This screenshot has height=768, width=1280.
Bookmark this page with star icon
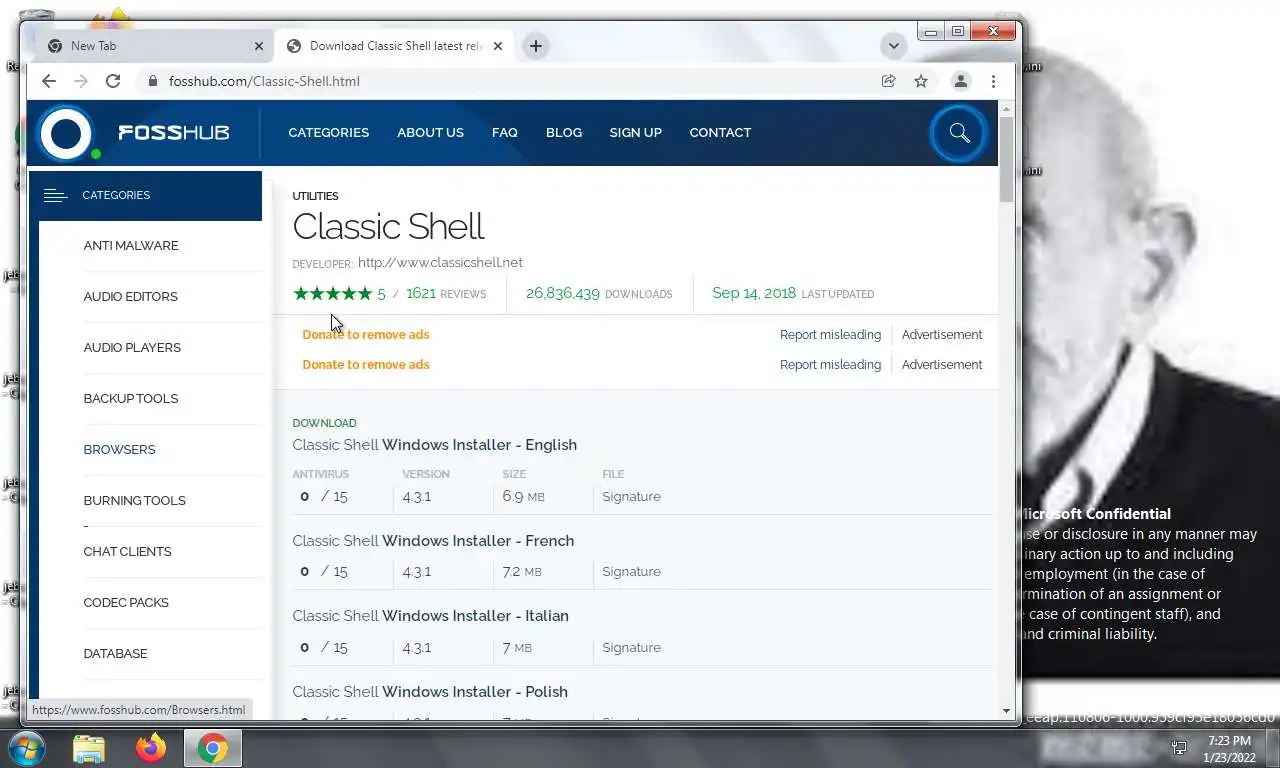coord(921,81)
